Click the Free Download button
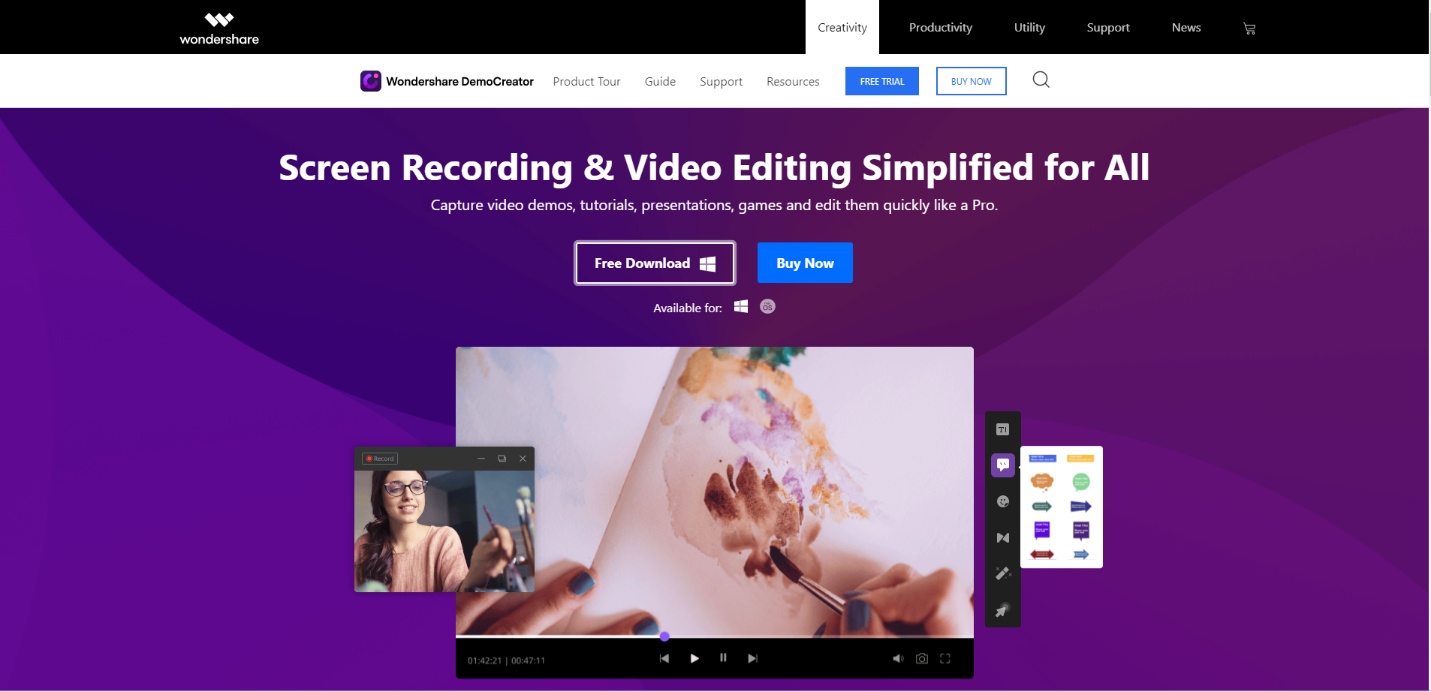Viewport: 1431px width, 692px height. point(655,263)
